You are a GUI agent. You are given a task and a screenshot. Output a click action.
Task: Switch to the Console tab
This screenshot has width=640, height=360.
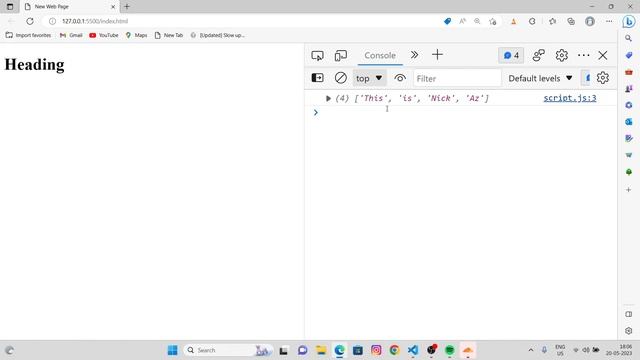(380, 56)
